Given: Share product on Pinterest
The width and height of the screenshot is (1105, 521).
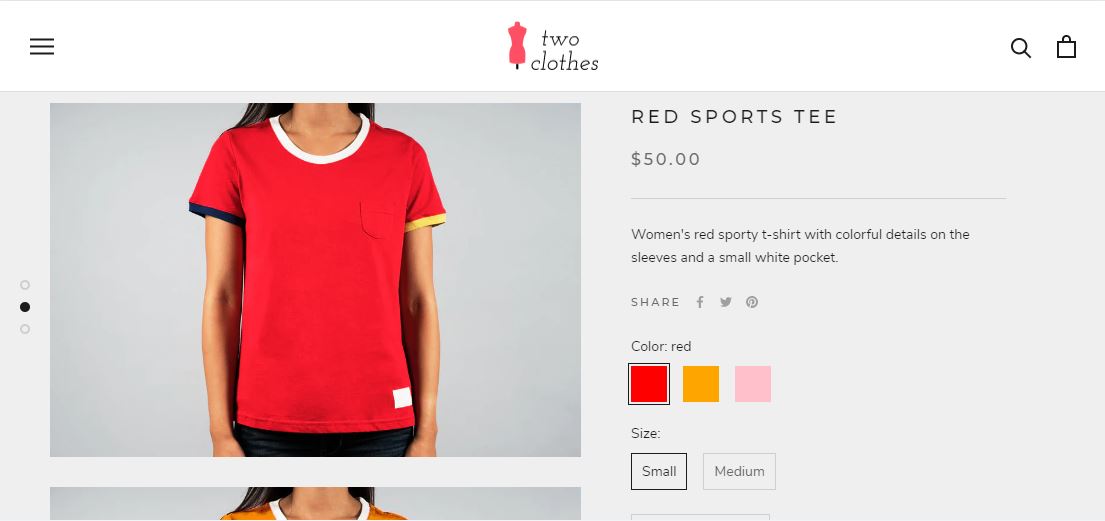Looking at the screenshot, I should [x=752, y=302].
